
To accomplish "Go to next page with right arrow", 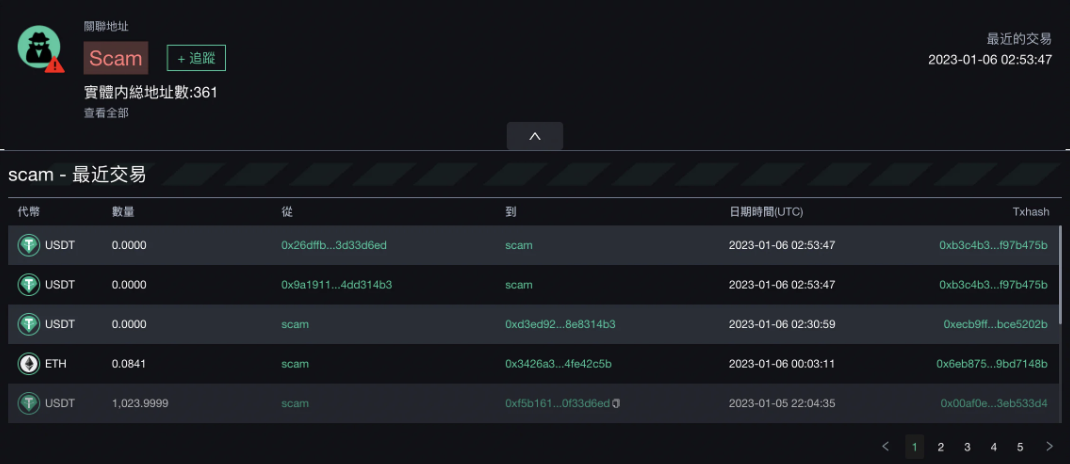I will point(1049,447).
